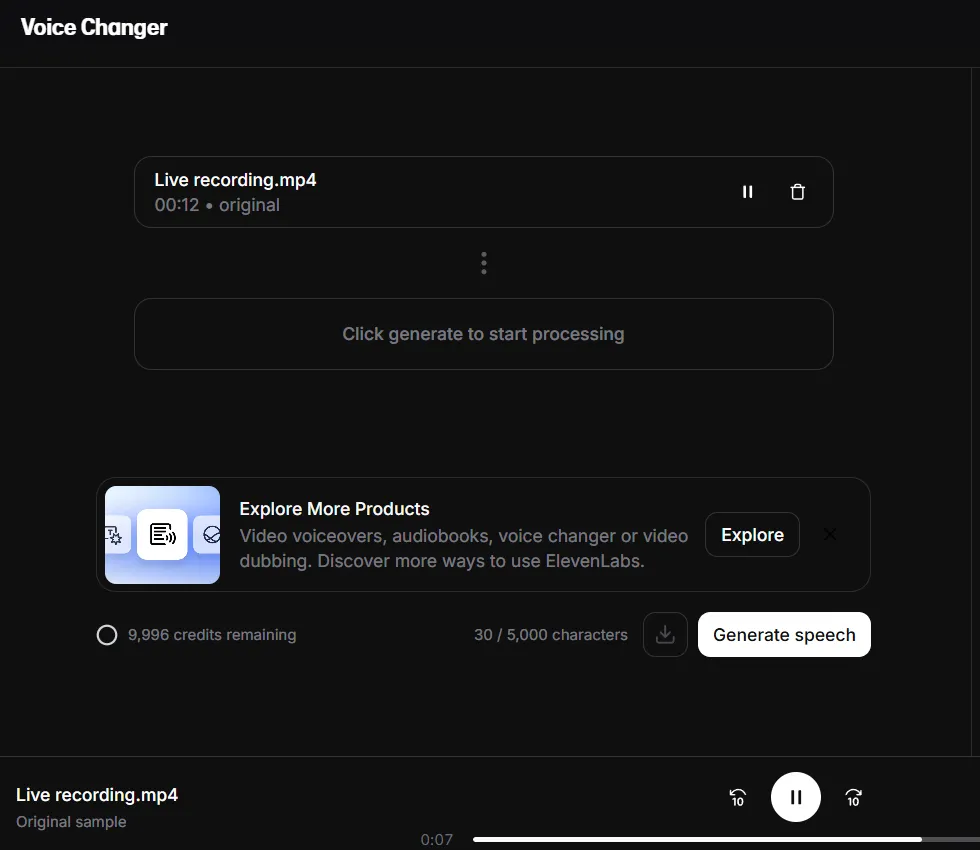980x850 pixels.
Task: Click the download icon beside Generate speech
Action: pos(665,635)
